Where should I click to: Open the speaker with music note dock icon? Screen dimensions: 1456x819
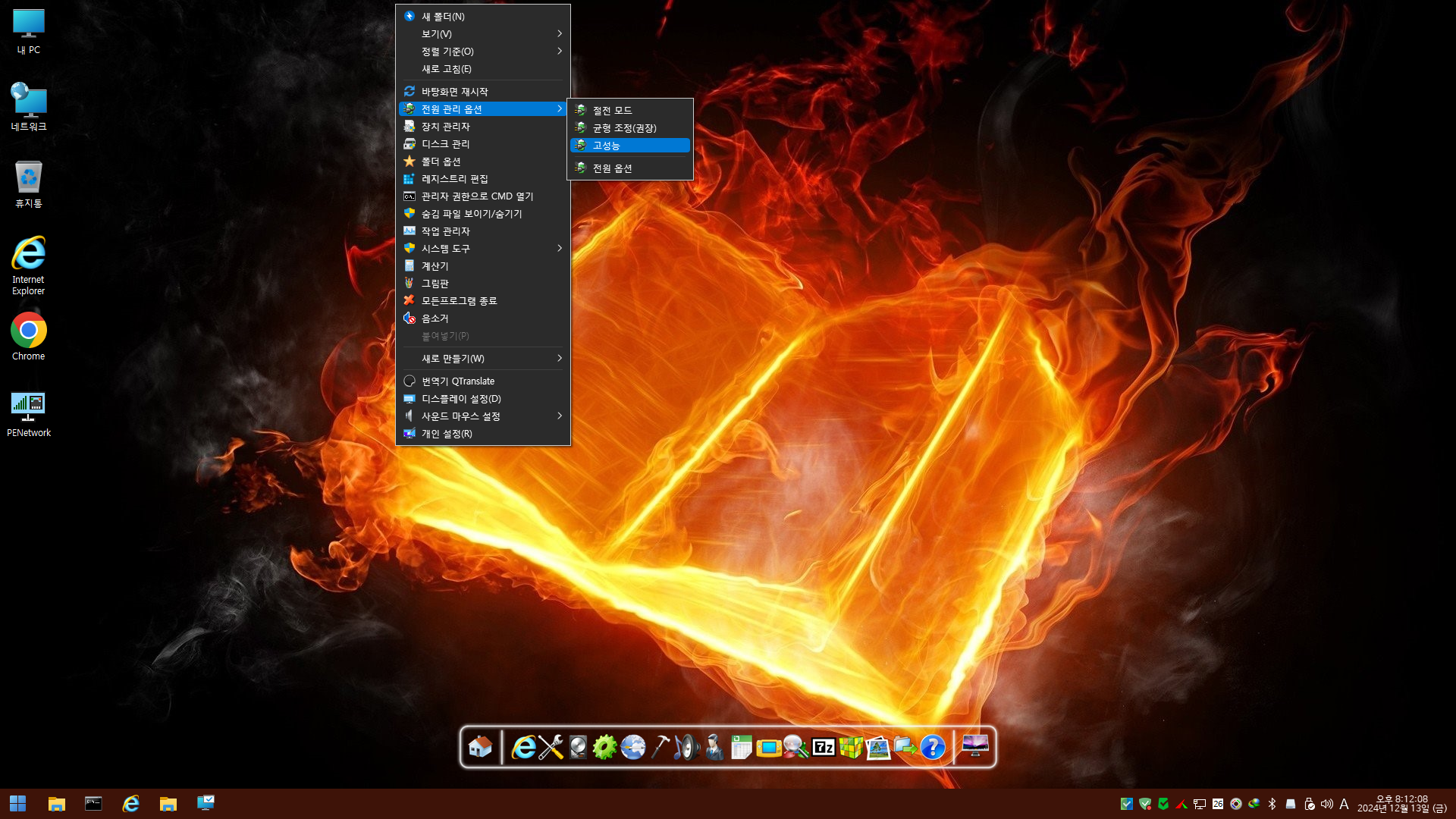click(x=687, y=747)
